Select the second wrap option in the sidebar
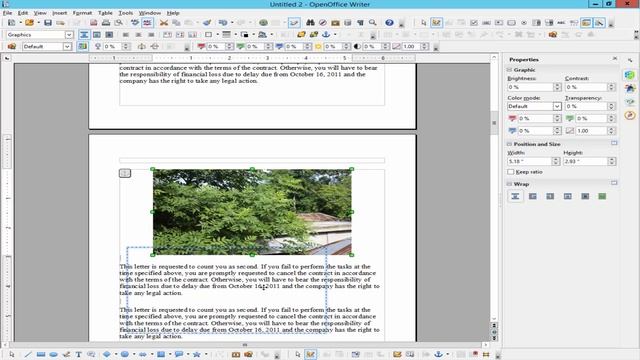This screenshot has width=640, height=360. tap(533, 196)
